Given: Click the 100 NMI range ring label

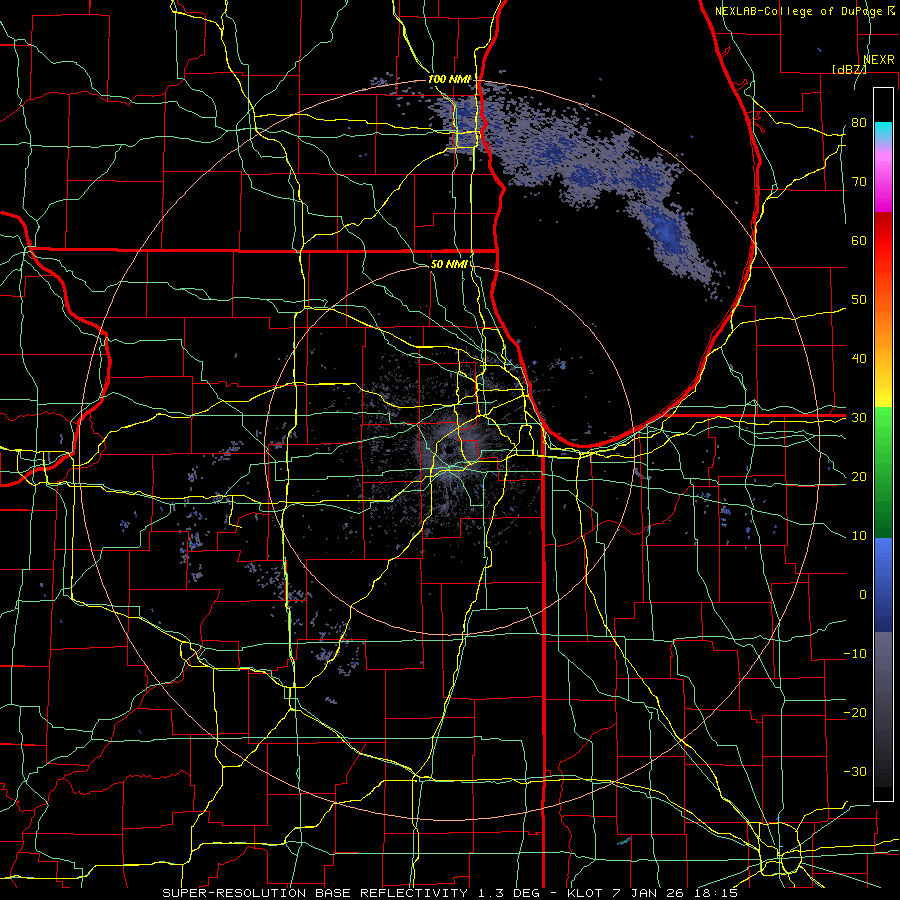Looking at the screenshot, I should pyautogui.click(x=449, y=79).
